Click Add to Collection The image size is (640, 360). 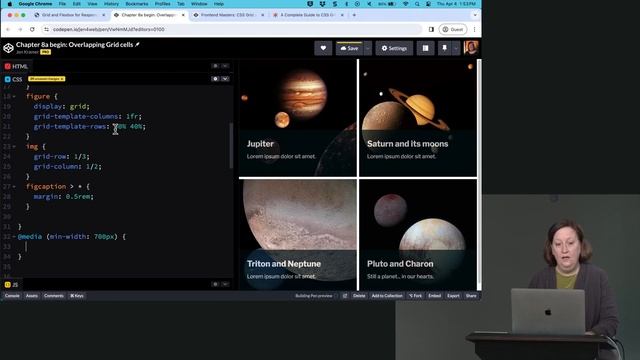tap(387, 296)
